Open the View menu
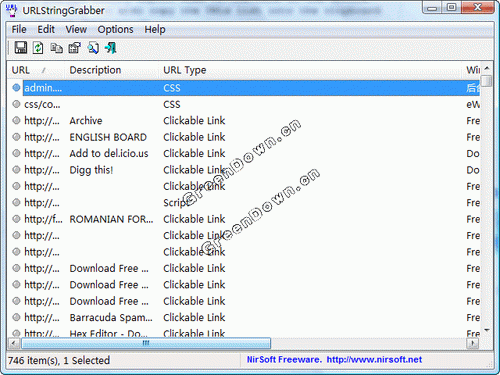This screenshot has height=375, width=500. tap(76, 29)
